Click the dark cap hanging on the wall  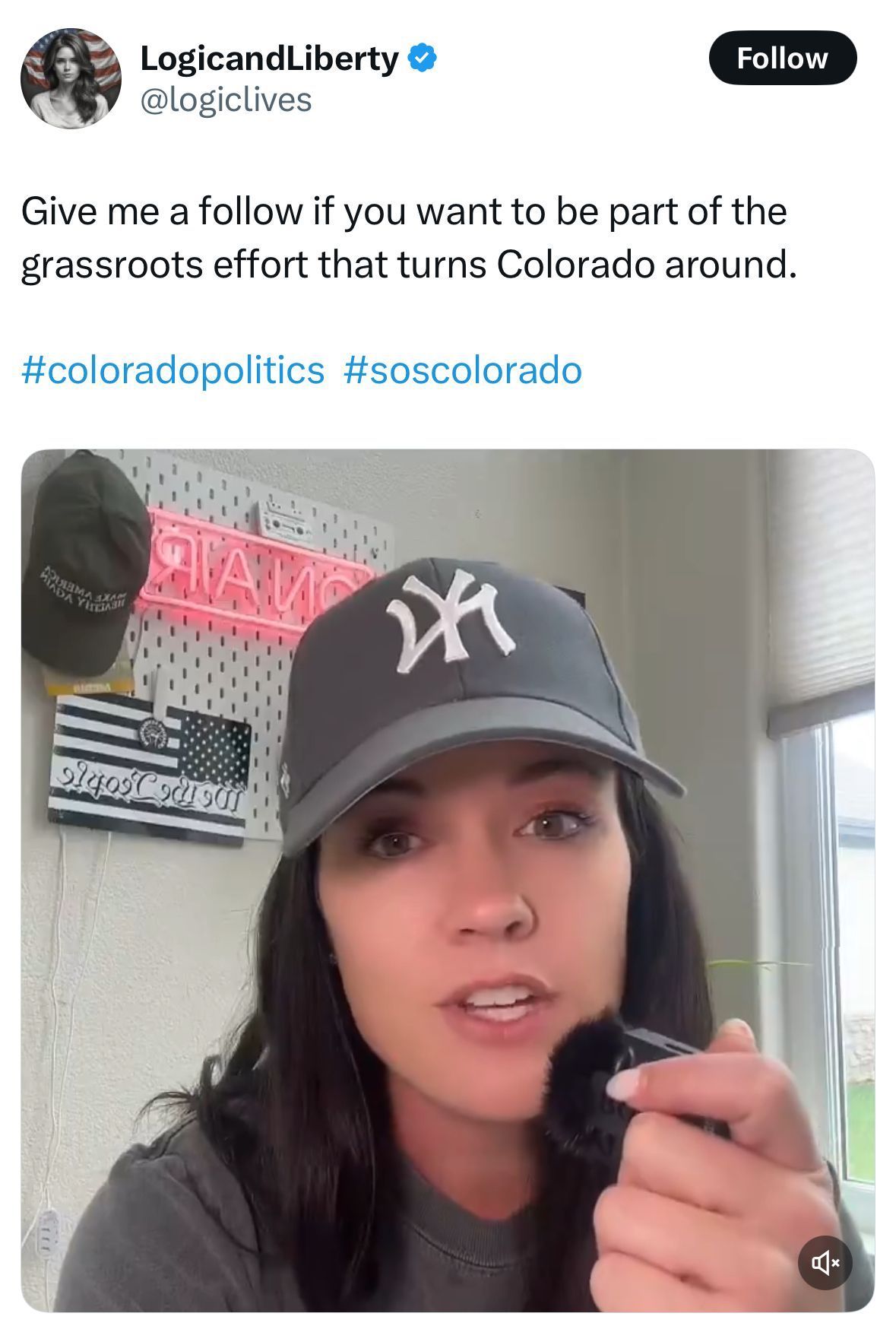click(x=82, y=563)
